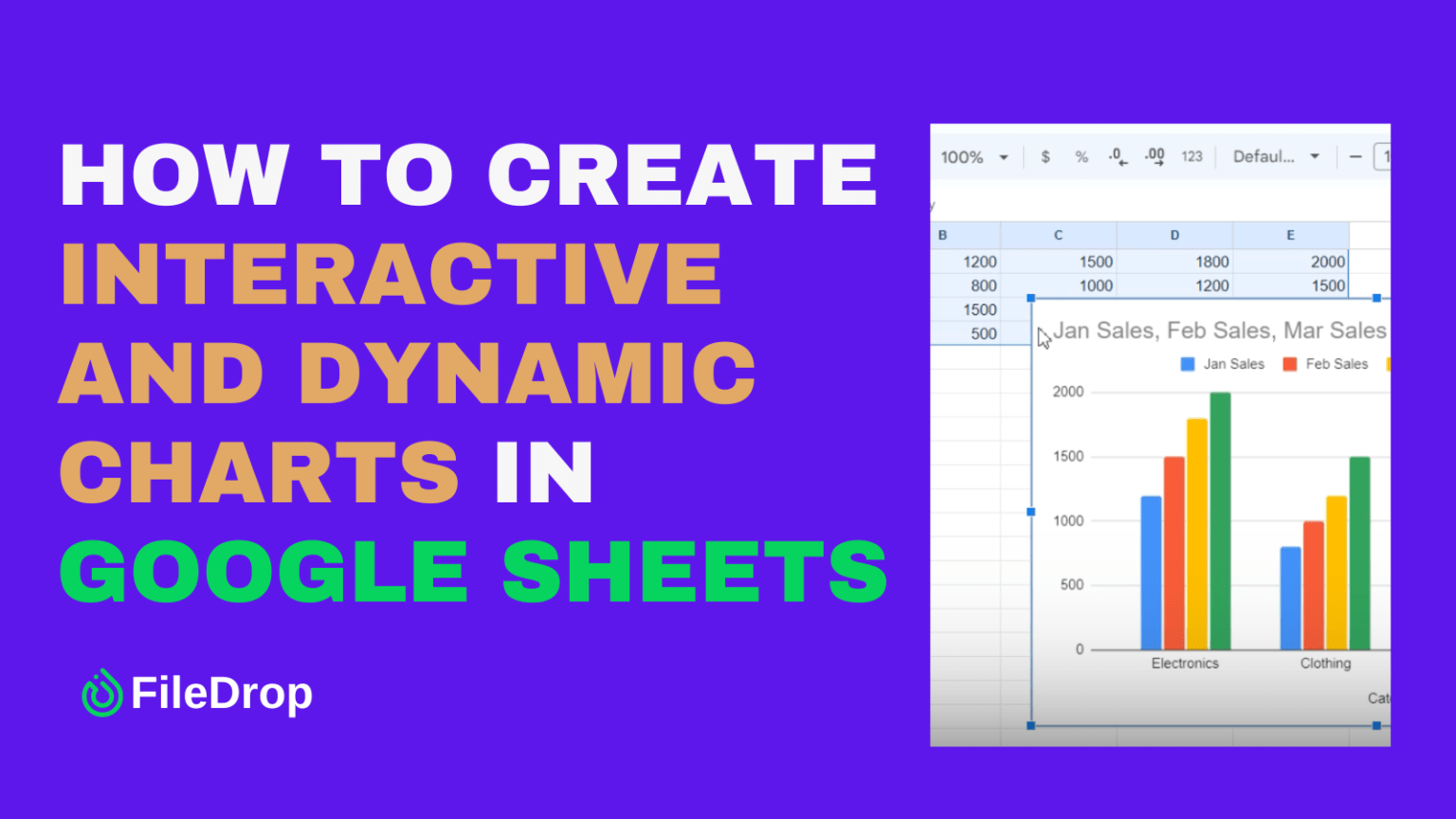Select the blue Electronics bar in chart
Image resolution: width=1456 pixels, height=819 pixels.
(x=1151, y=573)
